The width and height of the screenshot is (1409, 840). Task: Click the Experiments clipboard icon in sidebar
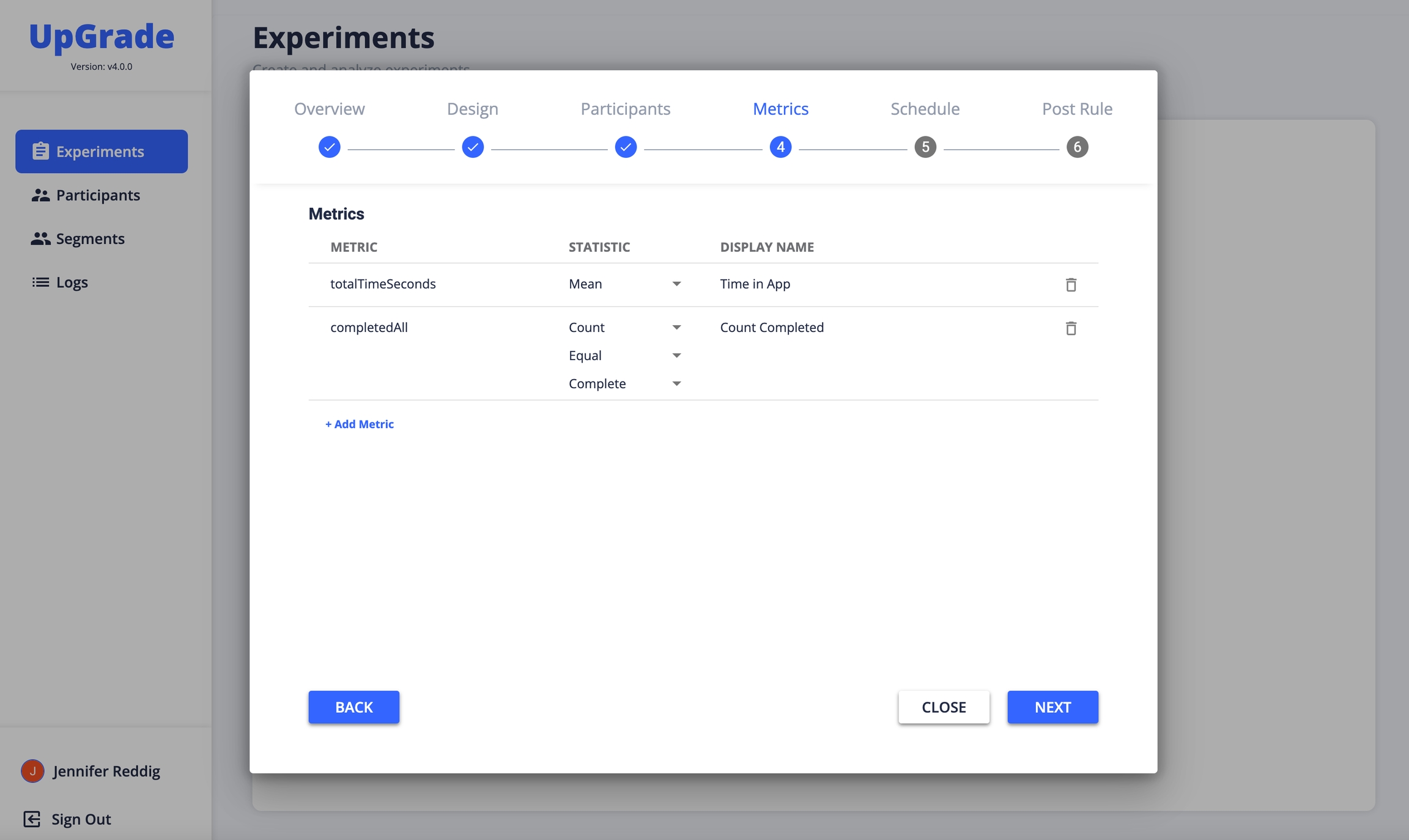point(40,151)
